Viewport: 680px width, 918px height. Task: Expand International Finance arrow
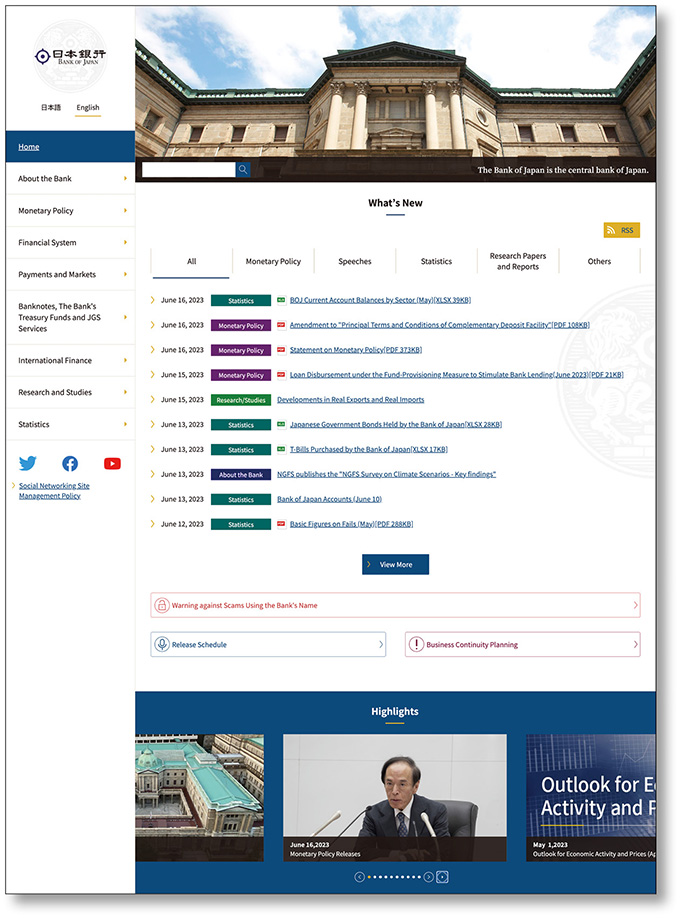(x=125, y=361)
